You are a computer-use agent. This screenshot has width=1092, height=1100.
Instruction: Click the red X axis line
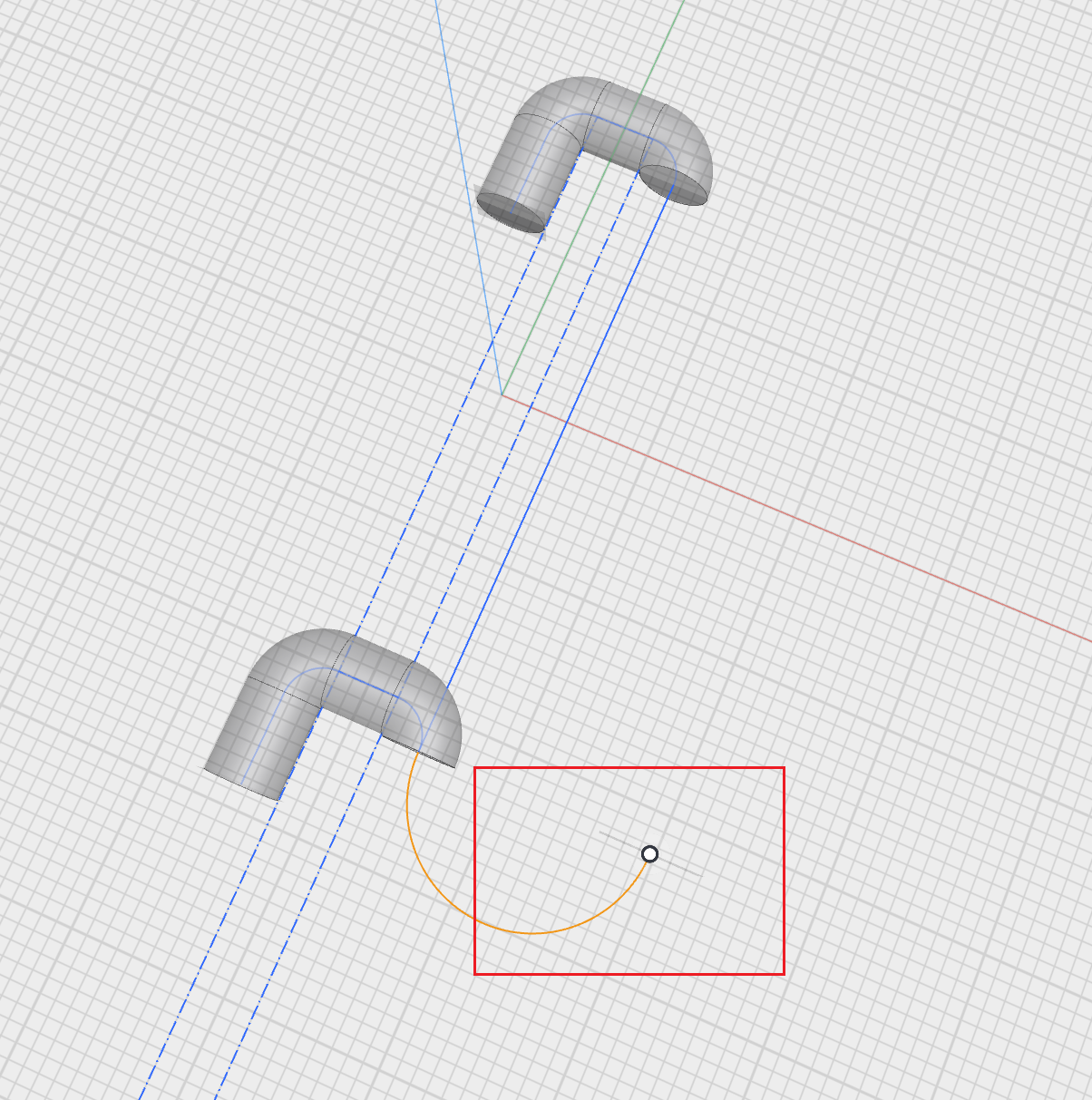(796, 517)
